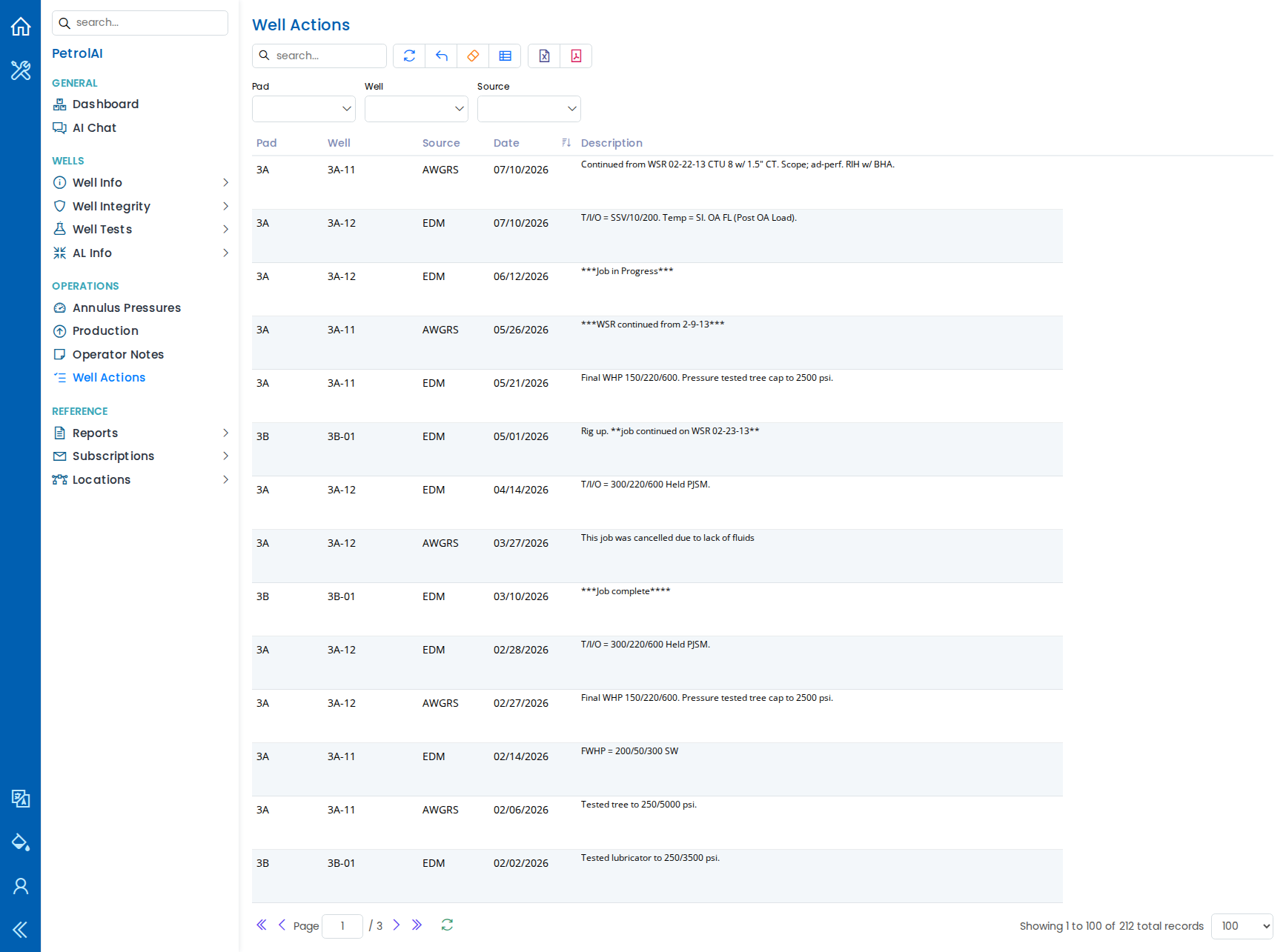Image resolution: width=1286 pixels, height=952 pixels.
Task: Click the undo arrow toolbar icon
Action: [x=441, y=56]
